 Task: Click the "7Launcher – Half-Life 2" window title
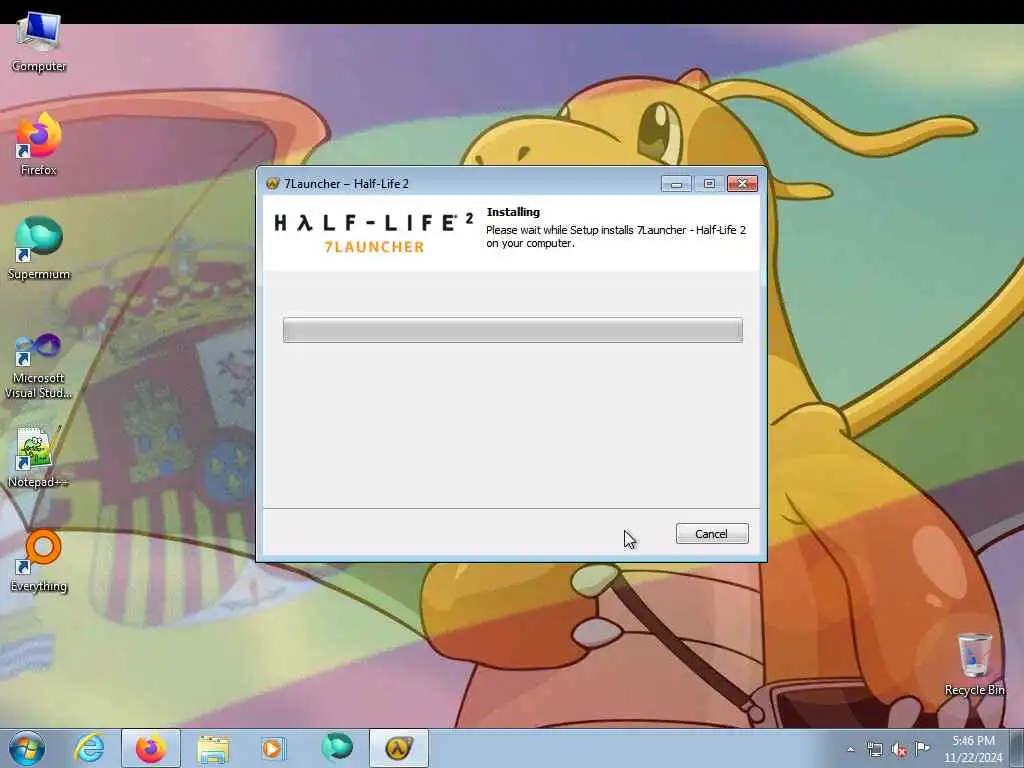[x=346, y=184]
